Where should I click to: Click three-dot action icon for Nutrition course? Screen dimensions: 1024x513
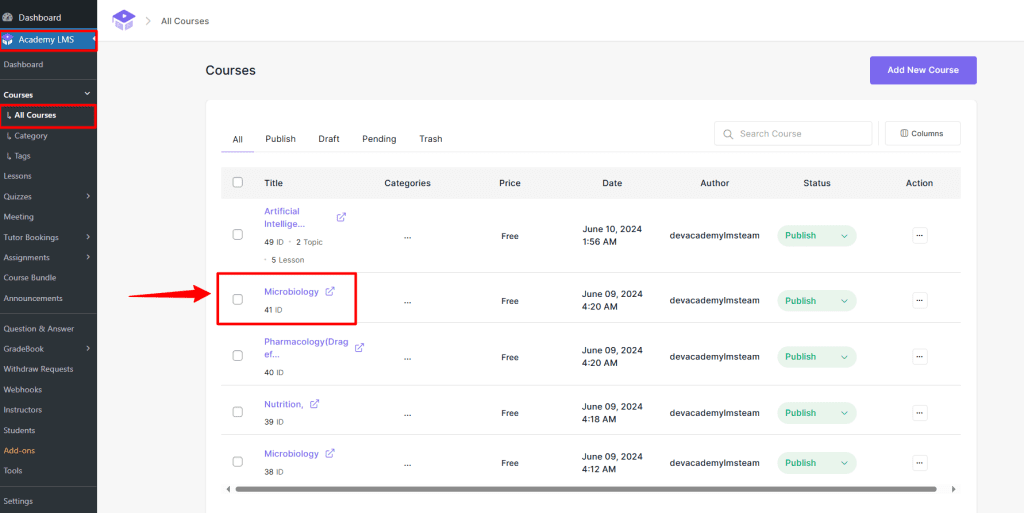pos(919,413)
